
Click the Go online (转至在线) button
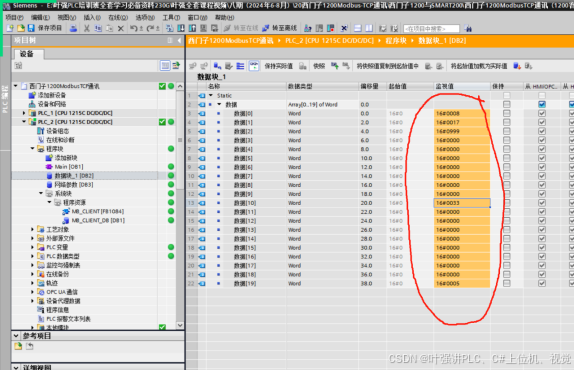(x=241, y=28)
